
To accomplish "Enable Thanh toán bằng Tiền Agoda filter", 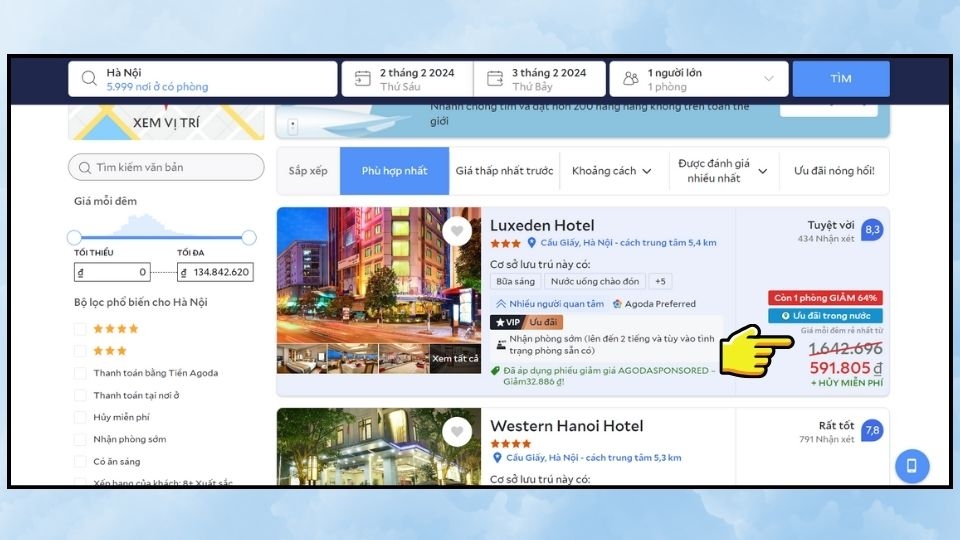I will pos(80,373).
